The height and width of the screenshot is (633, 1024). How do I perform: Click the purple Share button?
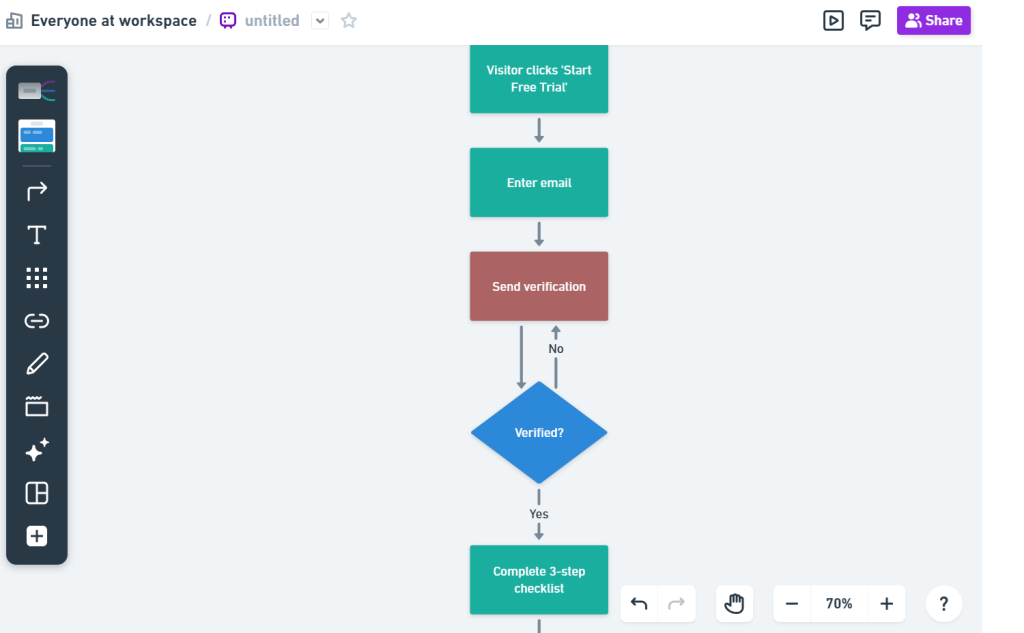933,20
